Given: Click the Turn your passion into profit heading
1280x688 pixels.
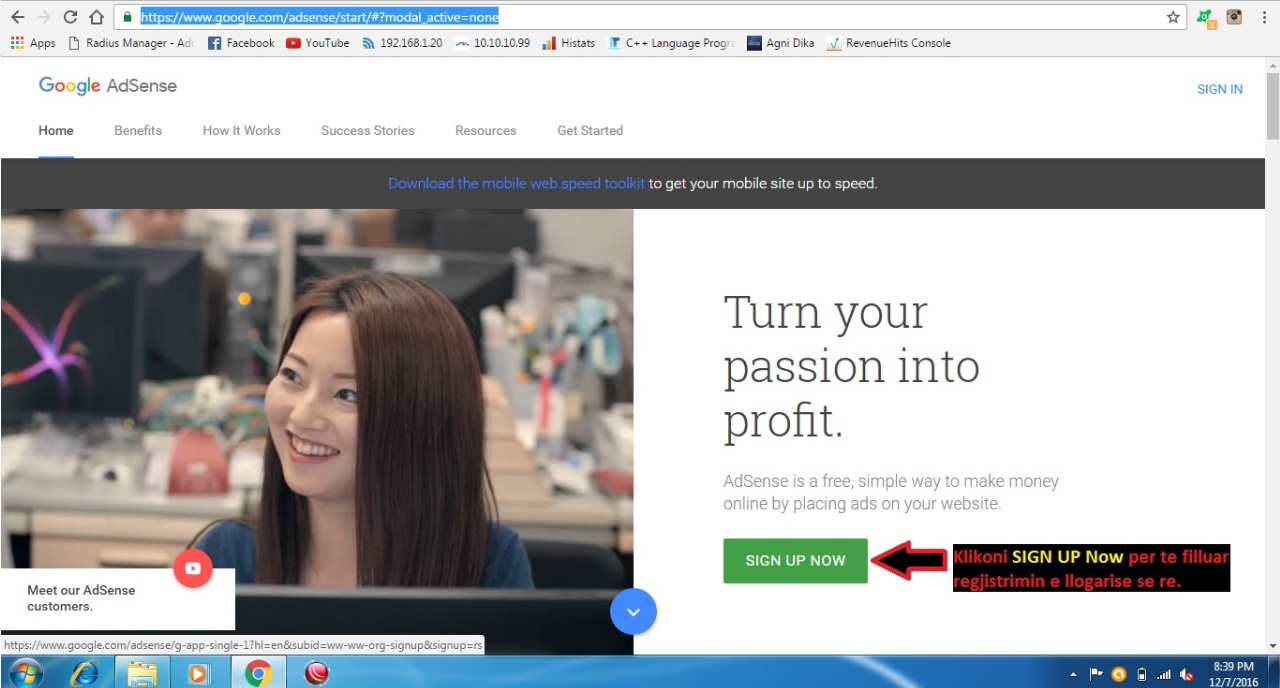Looking at the screenshot, I should coord(851,367).
